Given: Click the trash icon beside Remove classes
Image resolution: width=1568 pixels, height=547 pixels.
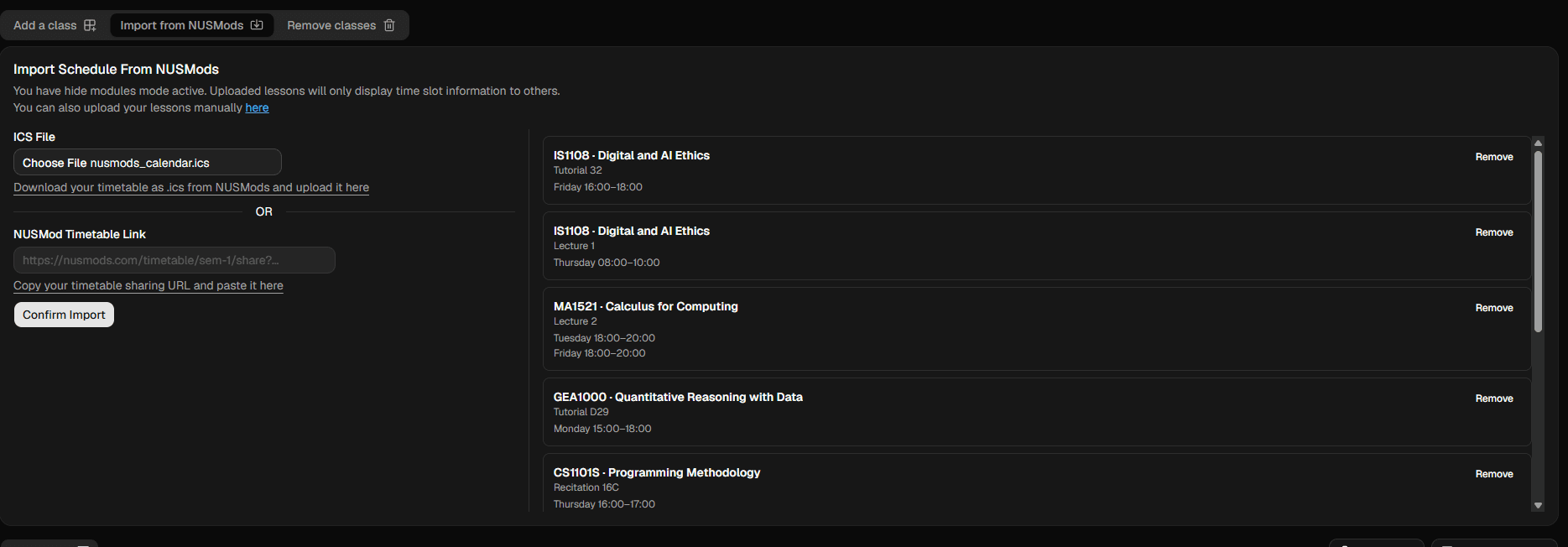Looking at the screenshot, I should click(389, 25).
